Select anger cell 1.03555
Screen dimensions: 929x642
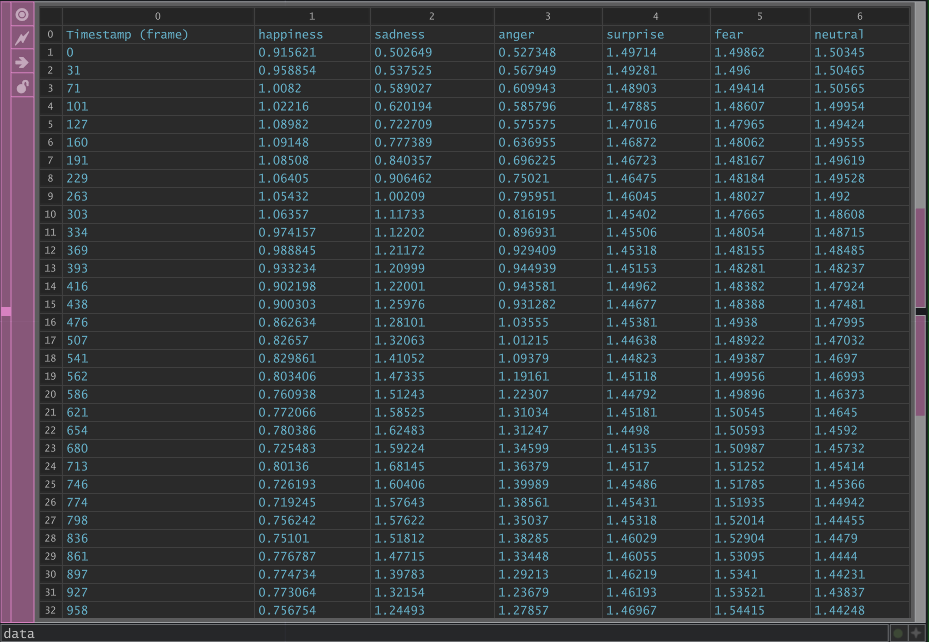point(548,322)
